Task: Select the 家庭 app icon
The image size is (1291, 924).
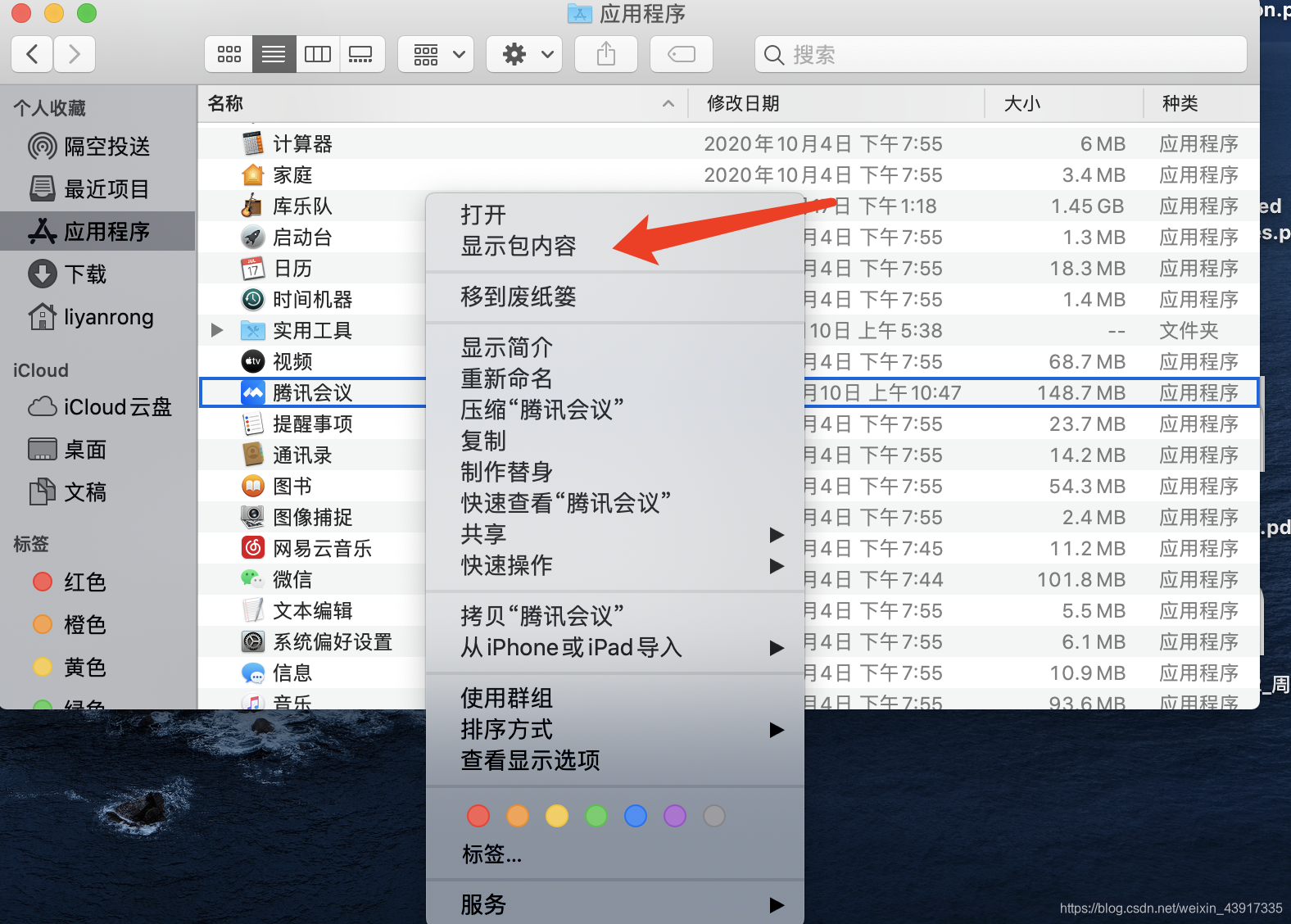Action: click(253, 174)
